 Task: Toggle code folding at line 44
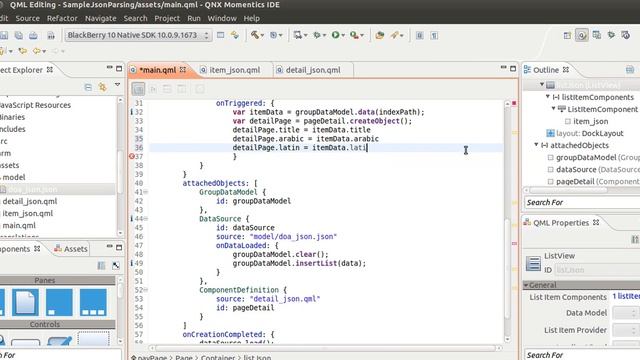(x=146, y=219)
